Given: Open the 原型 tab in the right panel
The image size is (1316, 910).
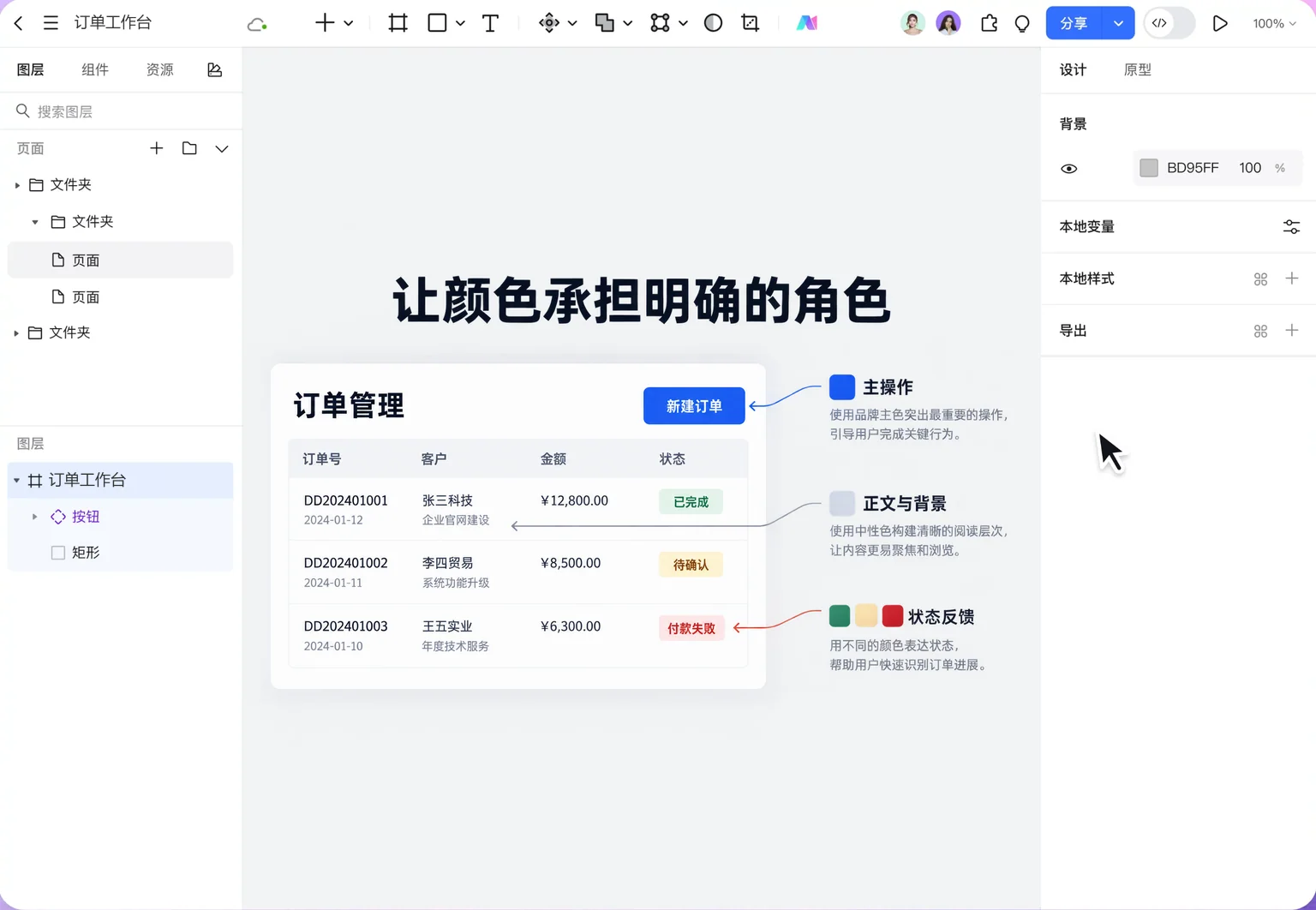Looking at the screenshot, I should [1138, 70].
